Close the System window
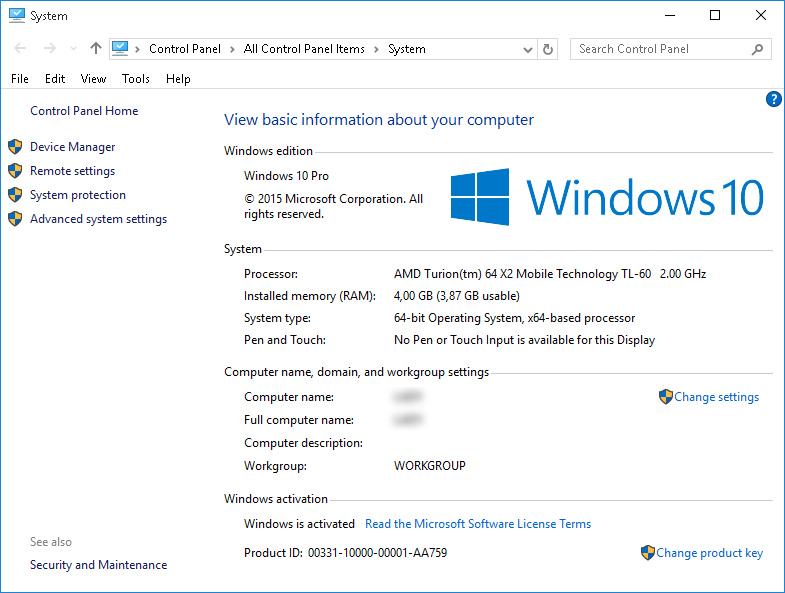The image size is (785, 593). click(x=761, y=16)
